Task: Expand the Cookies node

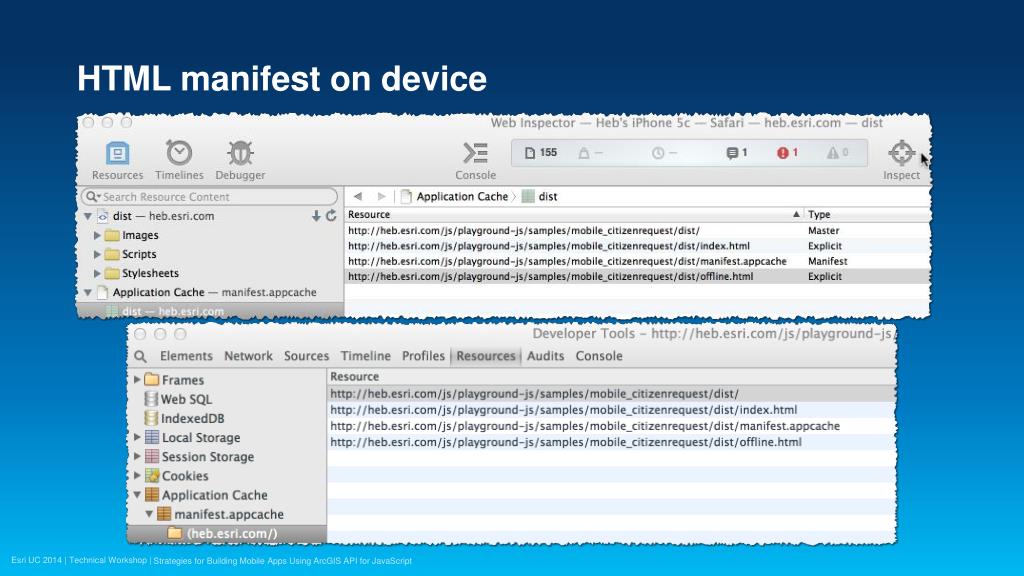Action: tap(137, 475)
